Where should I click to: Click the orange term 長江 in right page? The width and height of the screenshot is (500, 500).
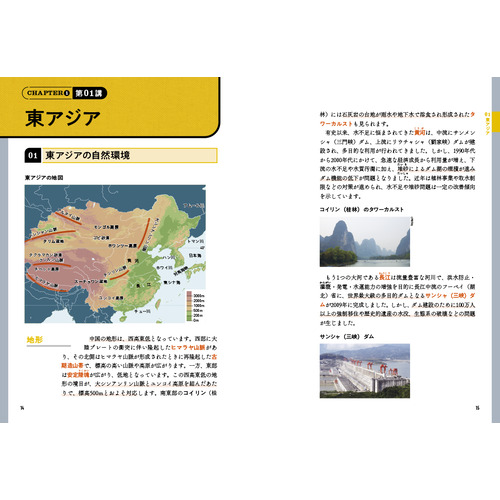pyautogui.click(x=385, y=277)
